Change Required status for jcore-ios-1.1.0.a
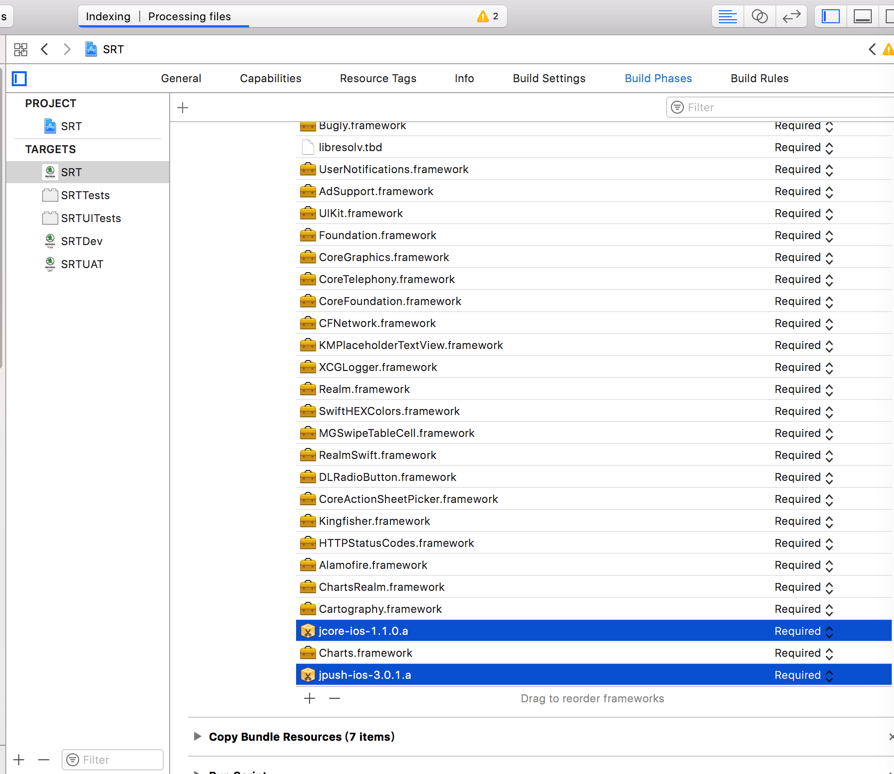Viewport: 894px width, 774px height. 804,631
